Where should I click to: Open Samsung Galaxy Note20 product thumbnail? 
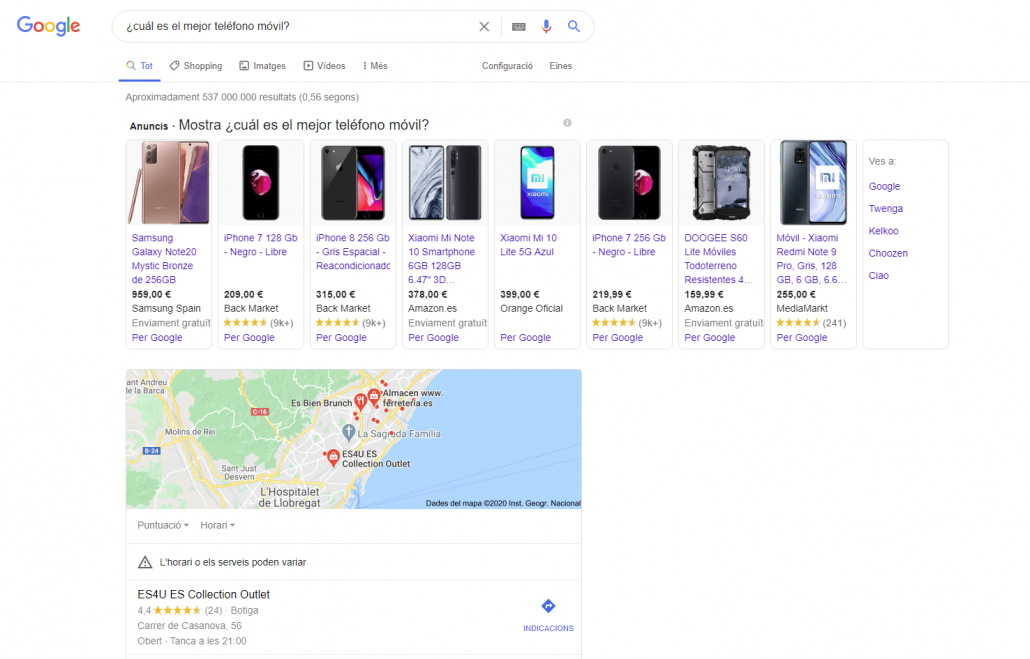(168, 182)
